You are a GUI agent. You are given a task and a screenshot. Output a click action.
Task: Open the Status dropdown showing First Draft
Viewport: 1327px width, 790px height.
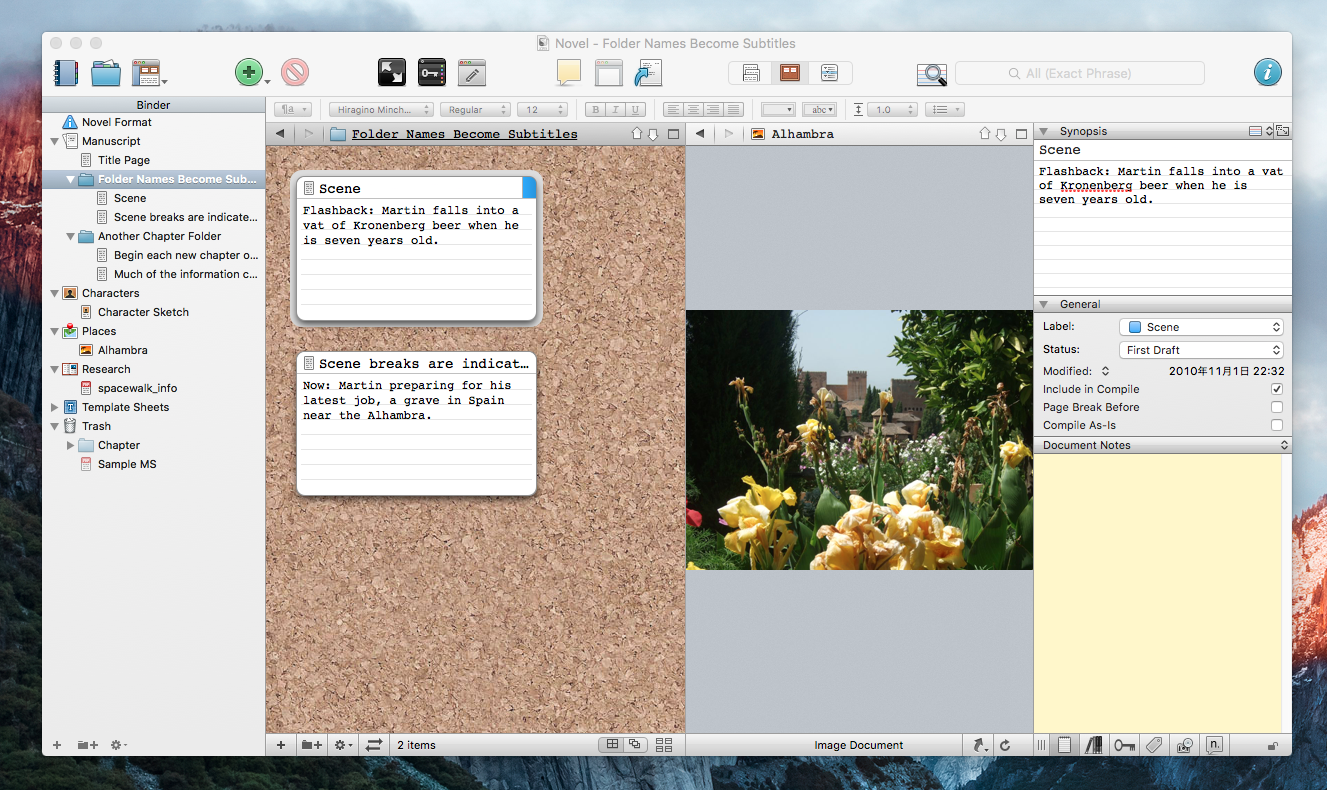[1201, 350]
